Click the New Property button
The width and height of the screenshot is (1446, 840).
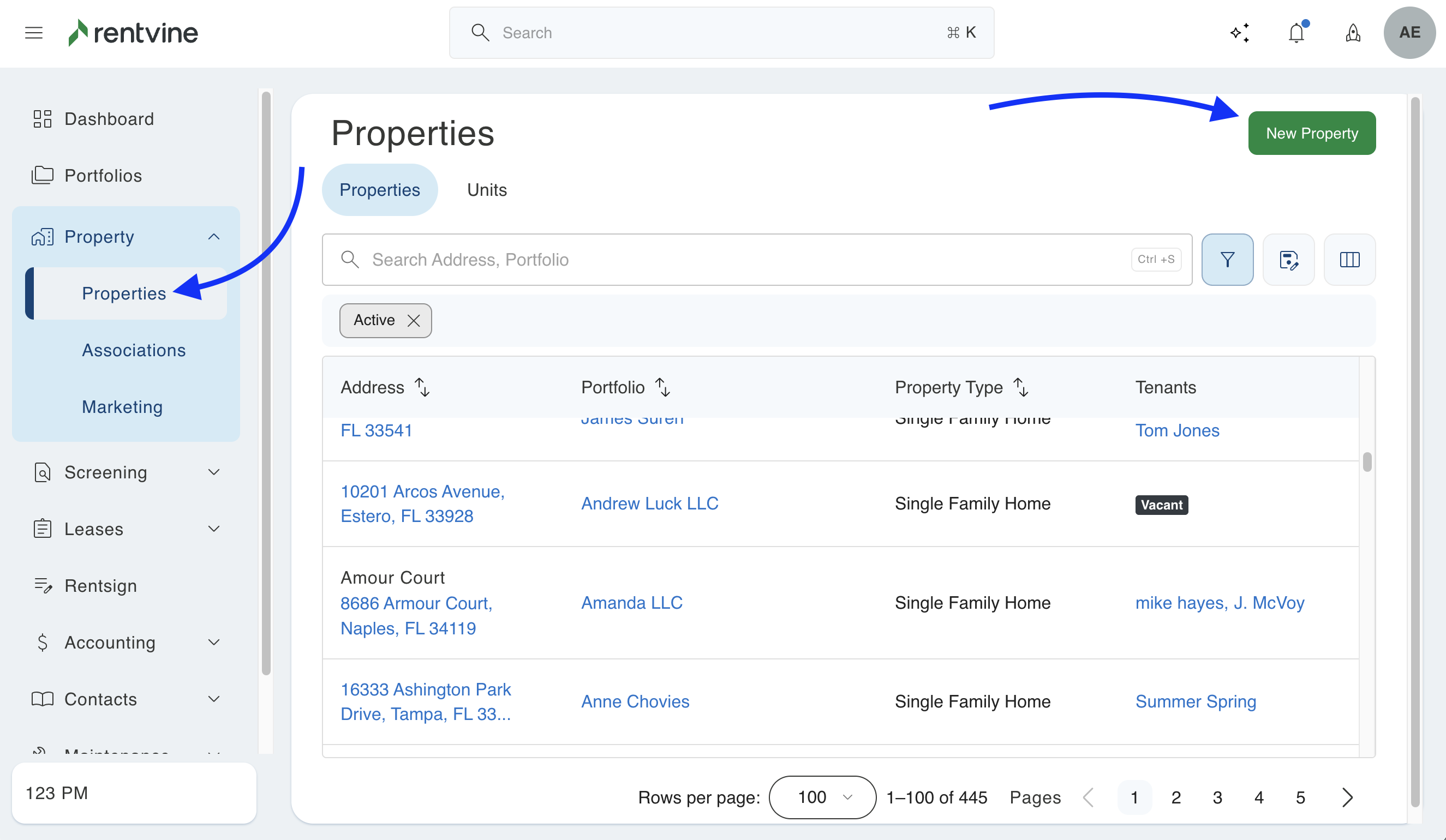point(1311,133)
